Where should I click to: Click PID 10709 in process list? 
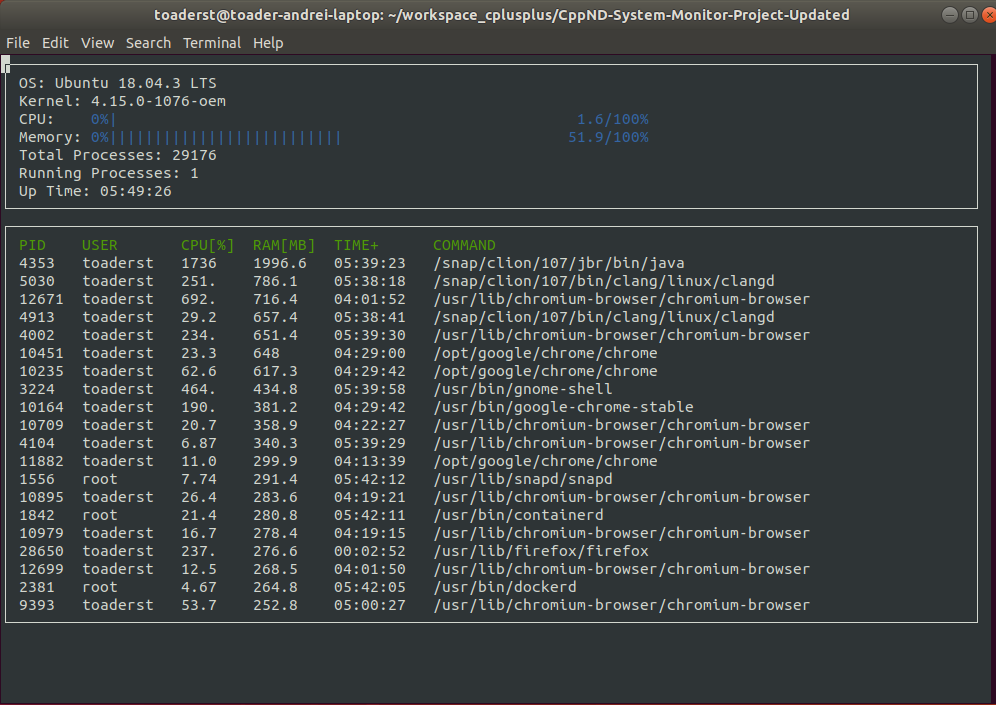41,425
